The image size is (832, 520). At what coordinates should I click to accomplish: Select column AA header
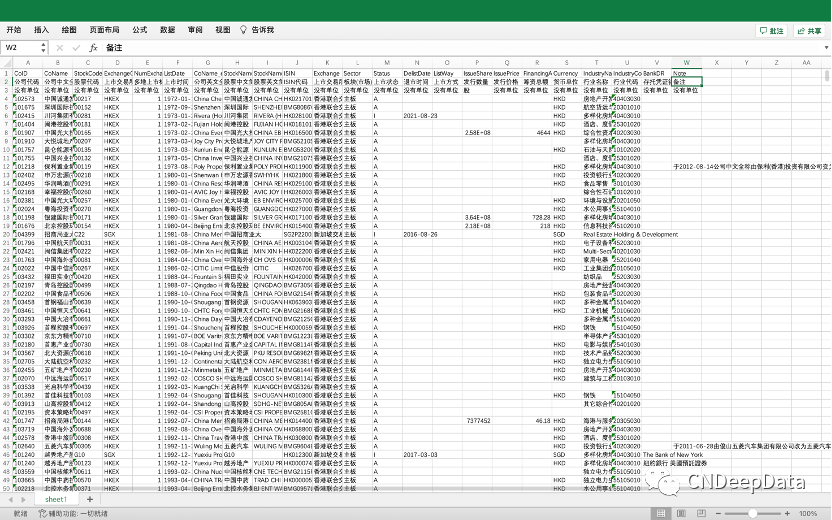tap(807, 63)
